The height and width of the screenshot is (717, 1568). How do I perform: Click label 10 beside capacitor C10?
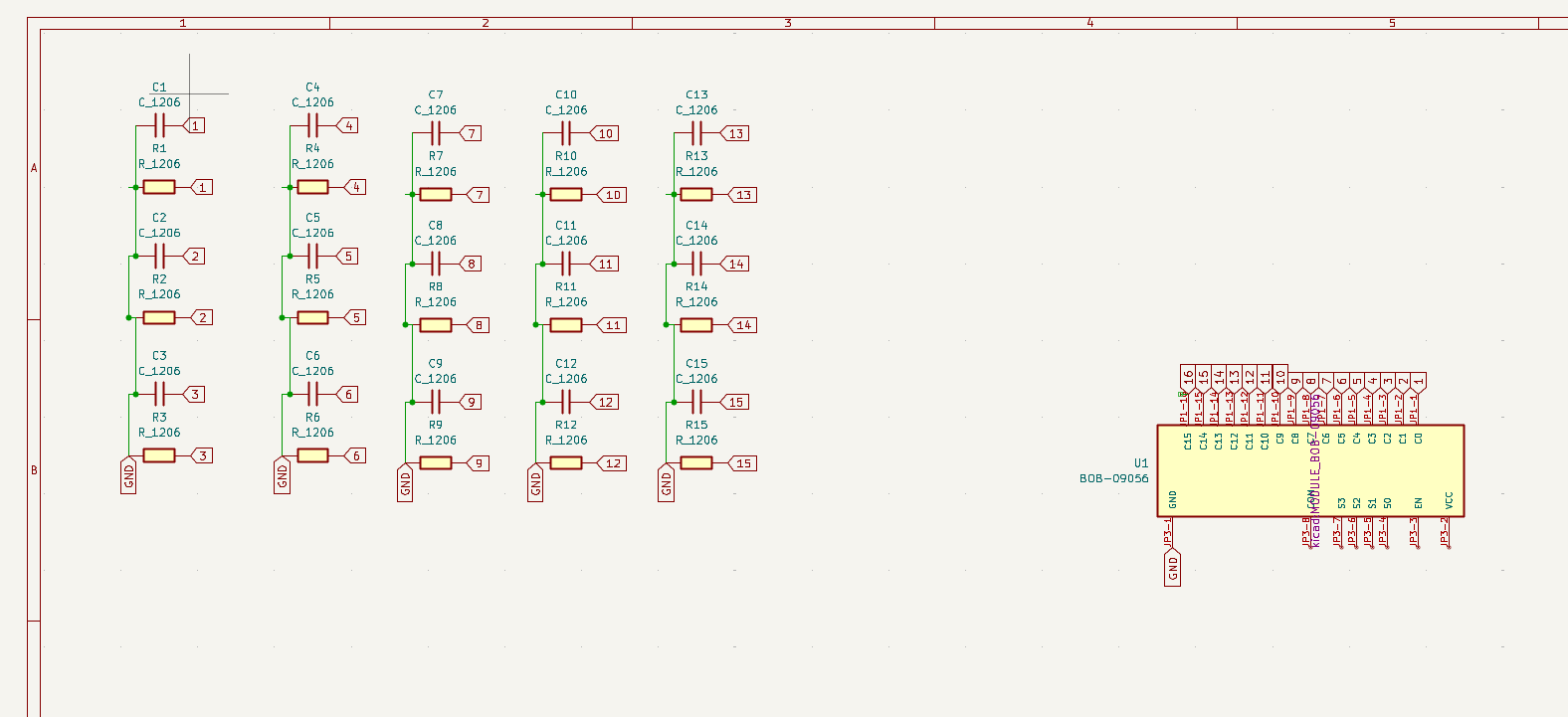pyautogui.click(x=604, y=133)
